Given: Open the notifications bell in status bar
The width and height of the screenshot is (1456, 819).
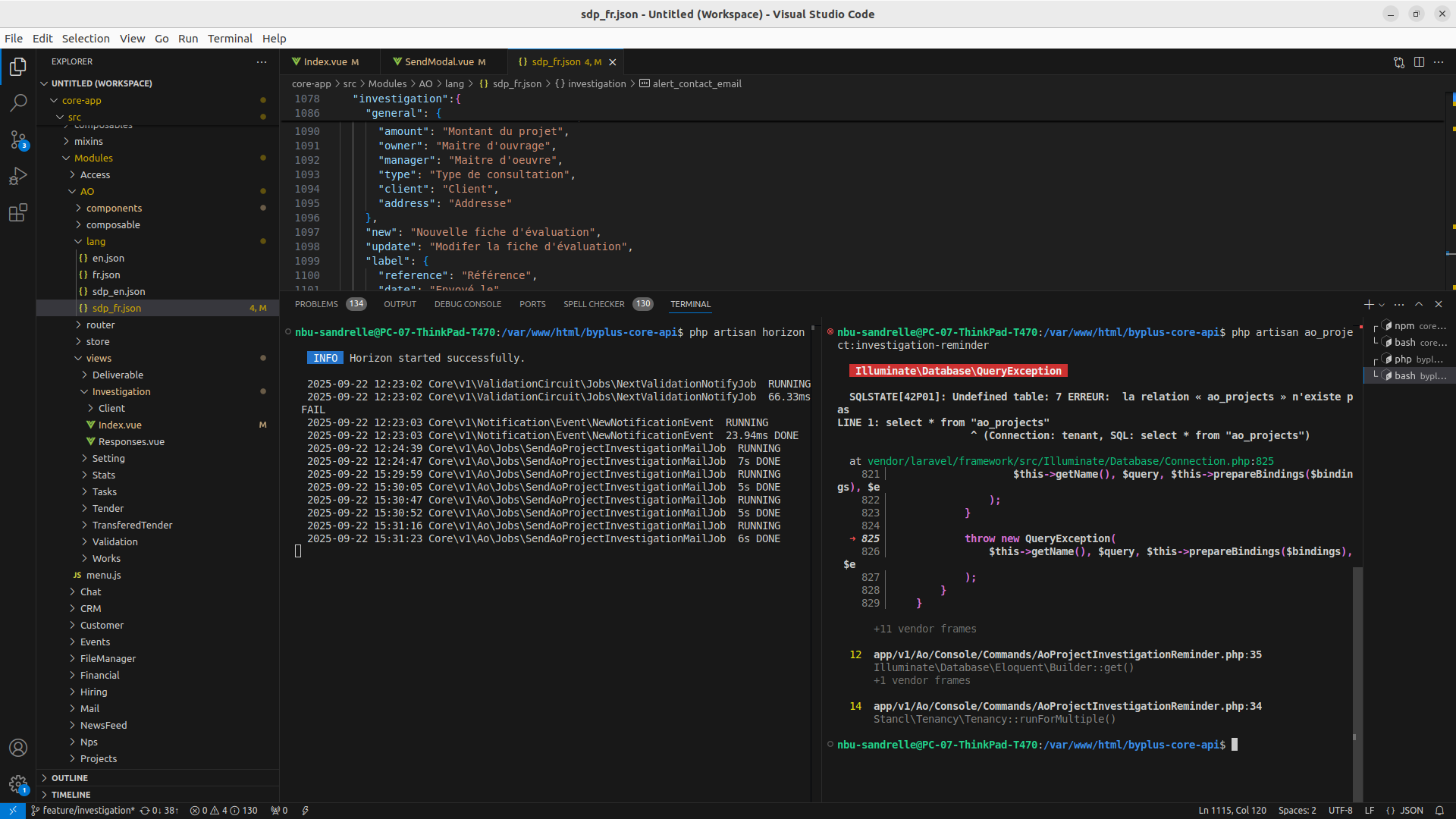Looking at the screenshot, I should click(1439, 811).
